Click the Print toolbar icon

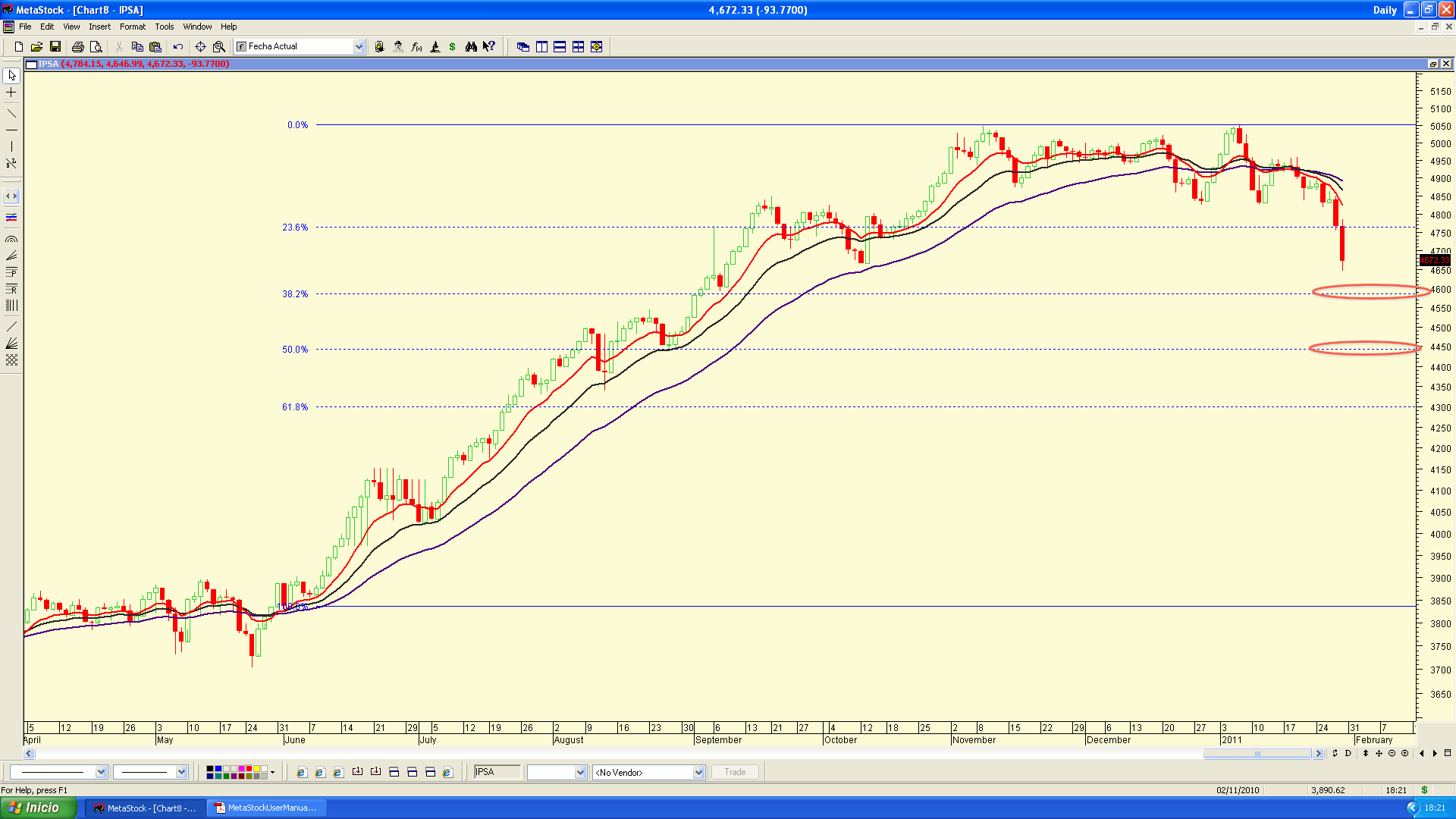[x=77, y=47]
